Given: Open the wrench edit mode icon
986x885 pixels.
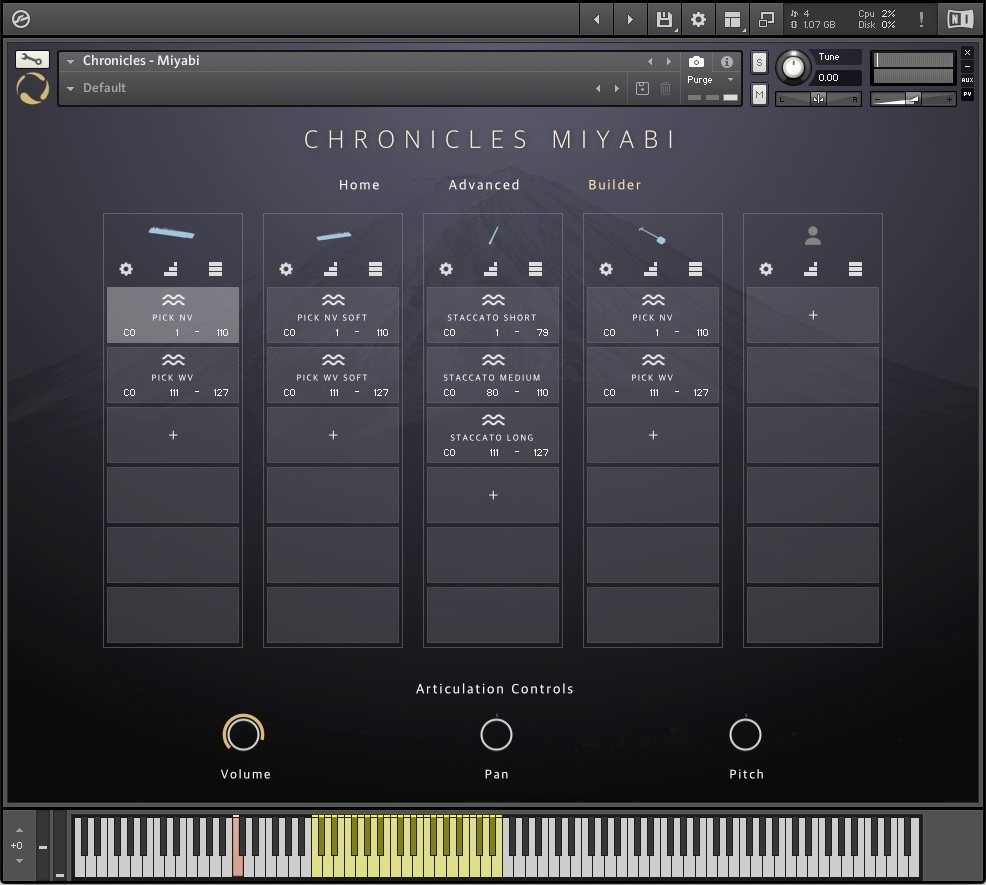Looking at the screenshot, I should 32,59.
